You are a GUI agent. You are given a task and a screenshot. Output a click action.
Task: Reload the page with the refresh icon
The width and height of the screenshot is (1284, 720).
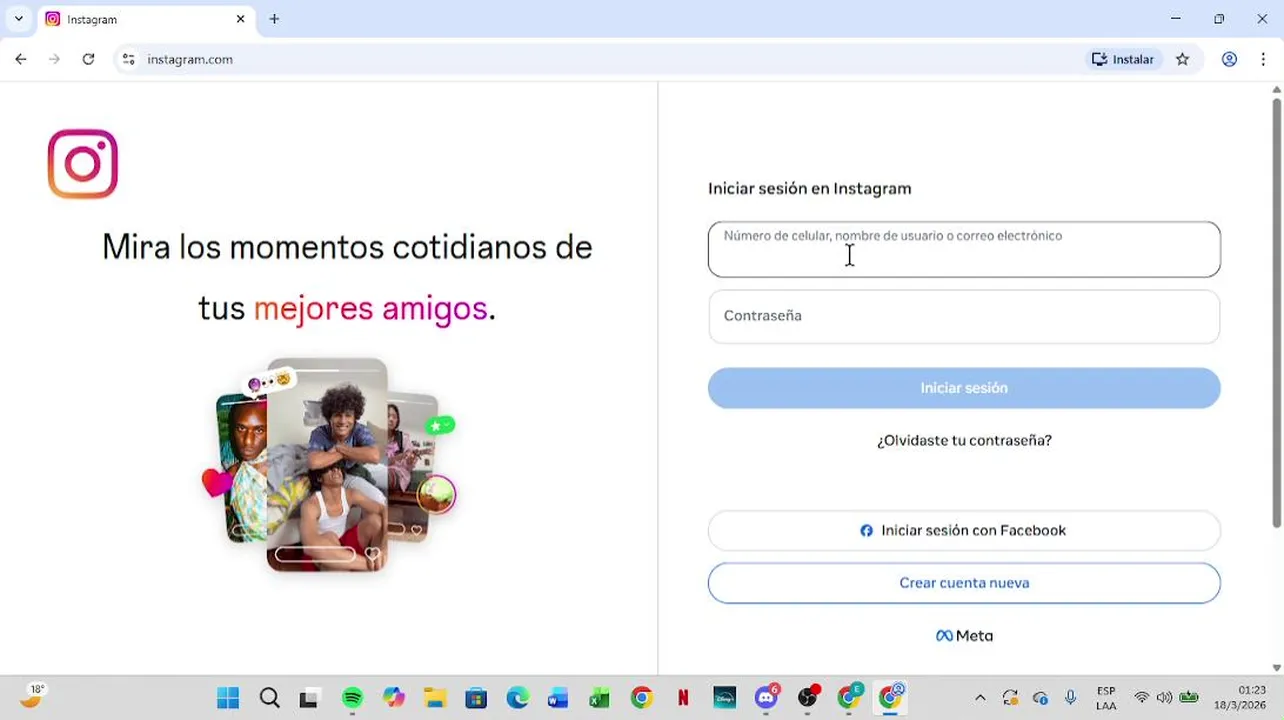point(88,59)
